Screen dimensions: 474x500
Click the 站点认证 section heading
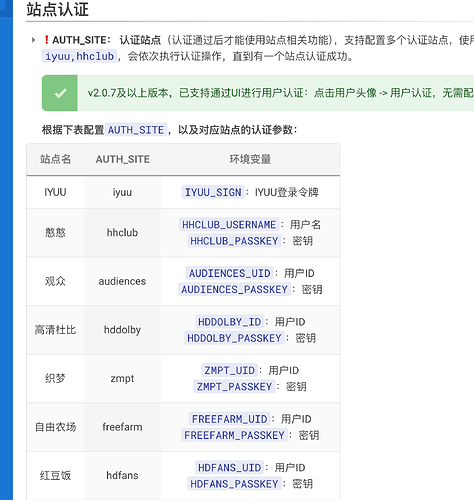tap(58, 10)
